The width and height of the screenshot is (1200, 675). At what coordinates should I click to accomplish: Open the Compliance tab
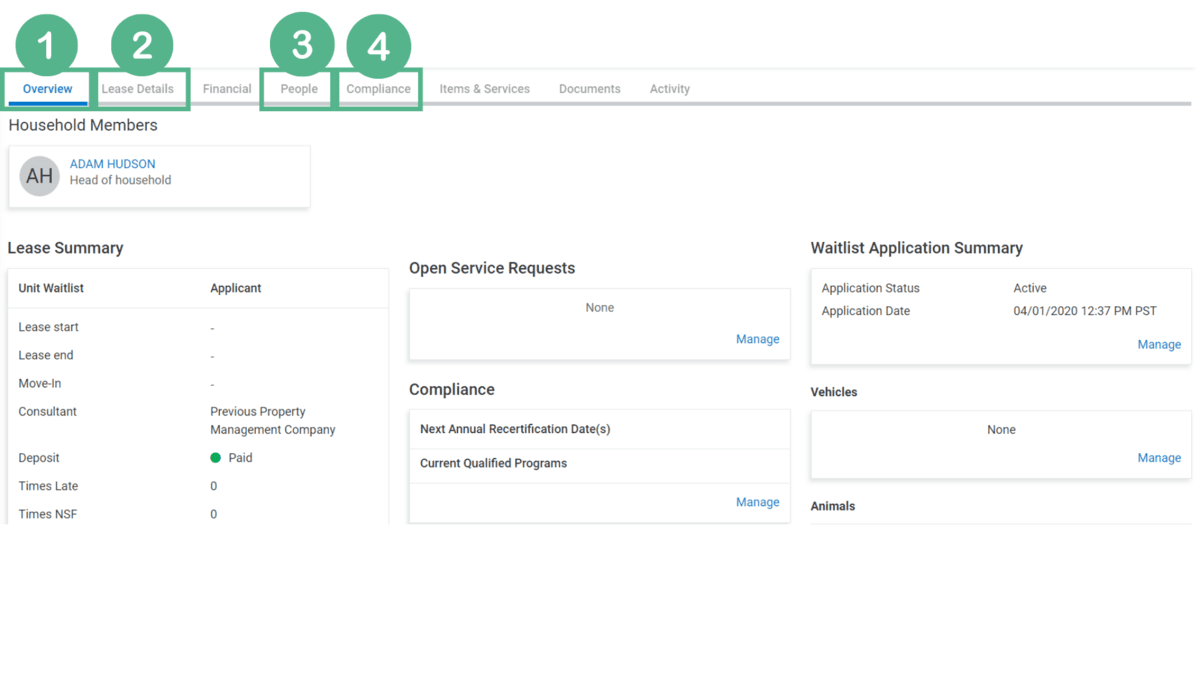pos(378,89)
